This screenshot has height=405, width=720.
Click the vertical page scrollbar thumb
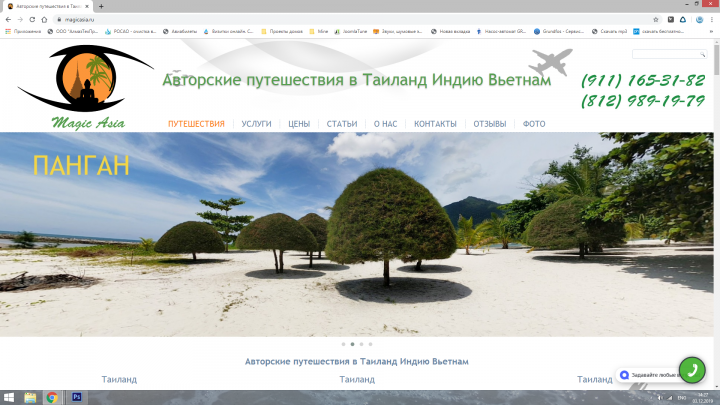tap(716, 60)
